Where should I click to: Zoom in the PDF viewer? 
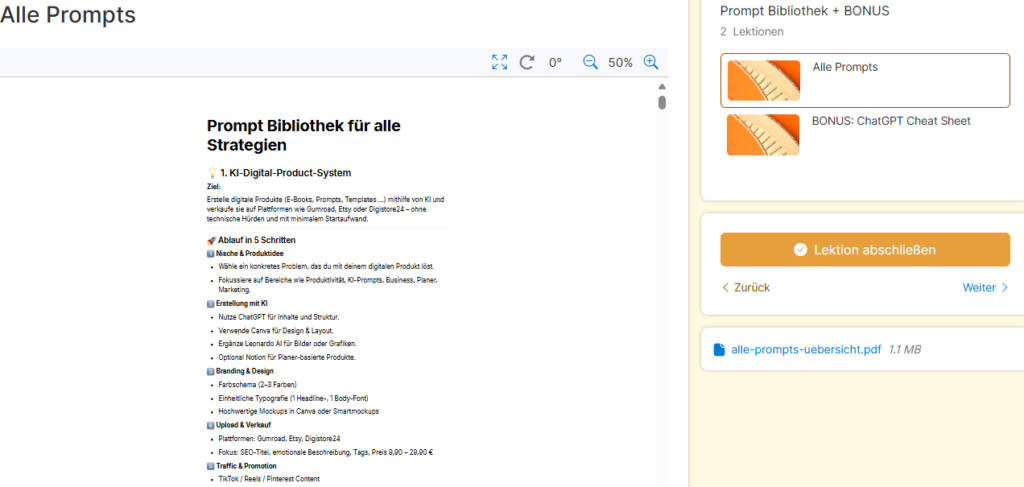(x=650, y=63)
